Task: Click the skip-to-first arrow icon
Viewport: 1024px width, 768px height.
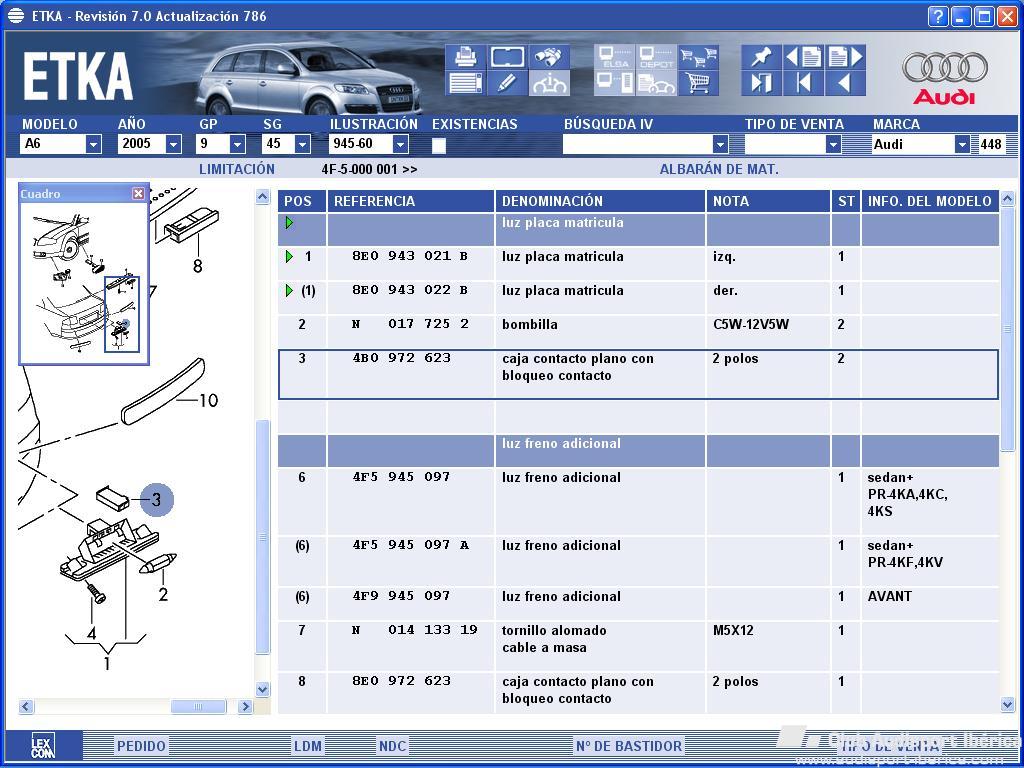Action: 803,83
